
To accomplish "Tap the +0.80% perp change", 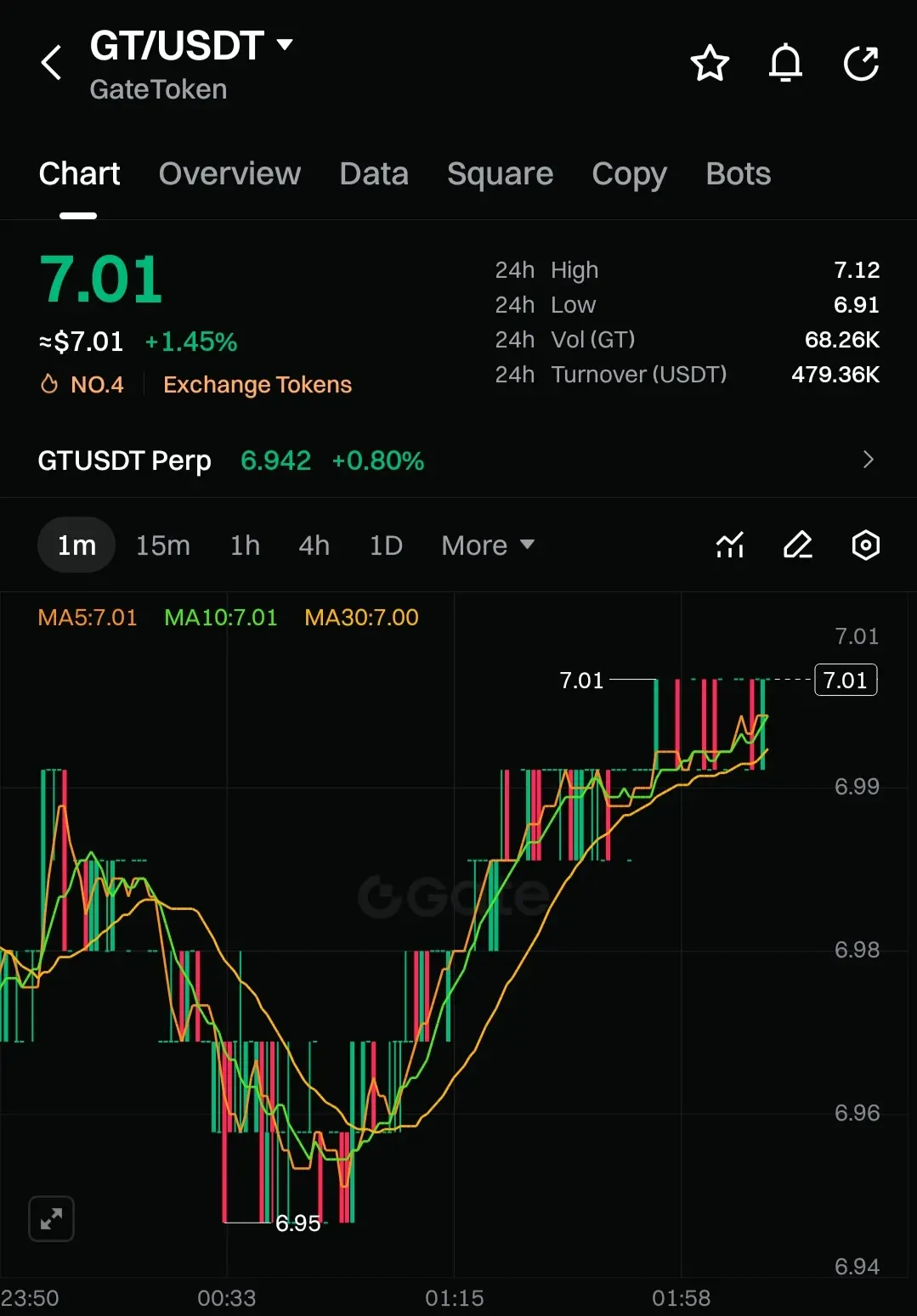I will pyautogui.click(x=377, y=460).
